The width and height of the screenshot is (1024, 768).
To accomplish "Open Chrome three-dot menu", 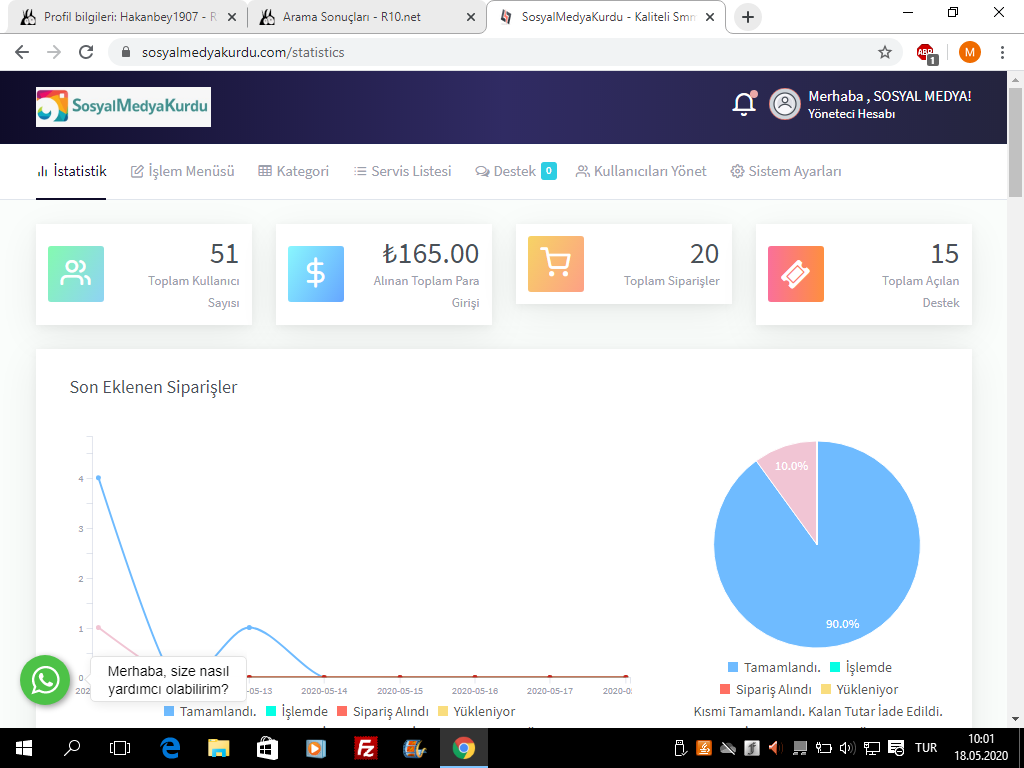I will pyautogui.click(x=1002, y=52).
